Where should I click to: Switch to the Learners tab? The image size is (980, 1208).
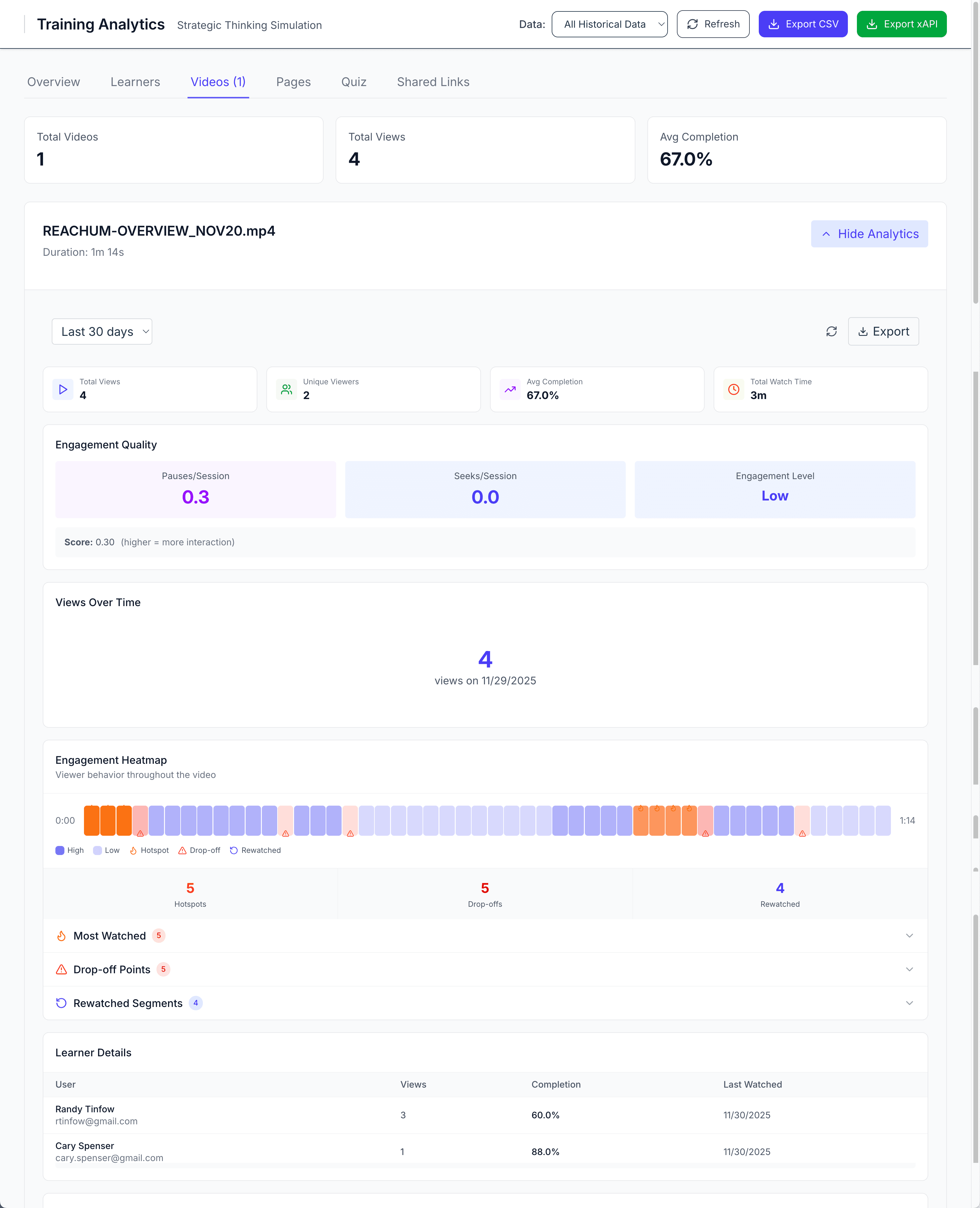tap(135, 82)
